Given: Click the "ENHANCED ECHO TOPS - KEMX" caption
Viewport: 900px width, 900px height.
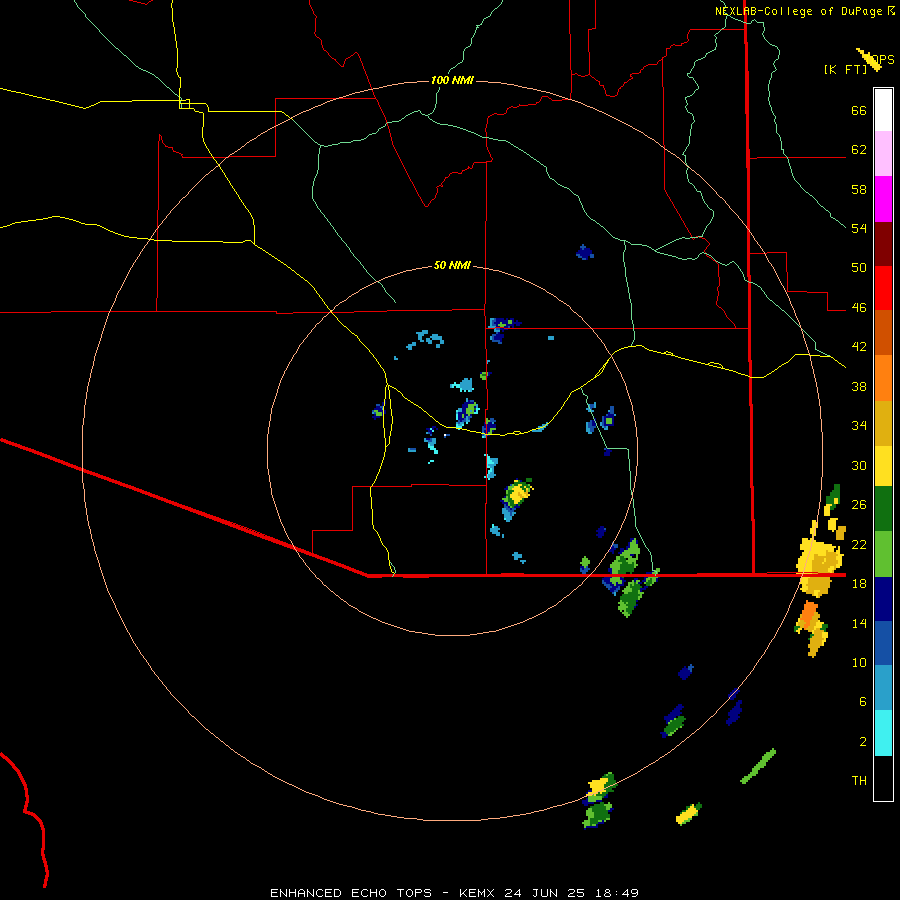Looking at the screenshot, I should (x=385, y=893).
